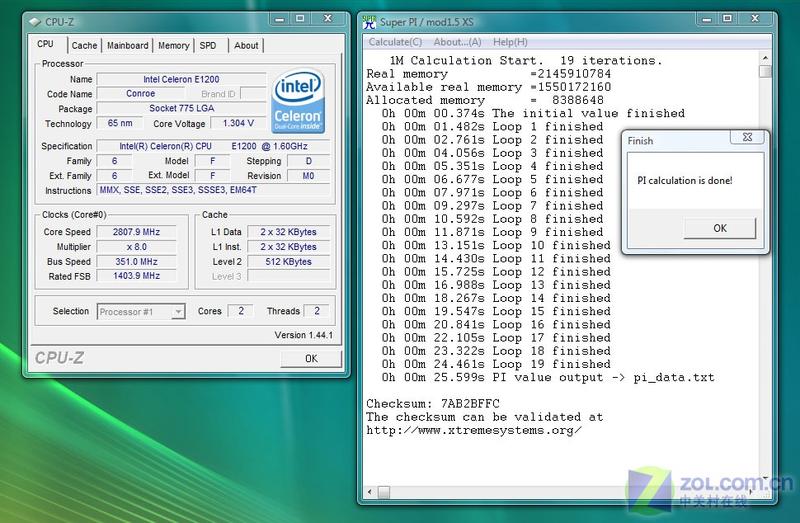Screen dimensions: 800x523
Task: Click the Core Voltage value 1.304 V
Action: (x=238, y=123)
